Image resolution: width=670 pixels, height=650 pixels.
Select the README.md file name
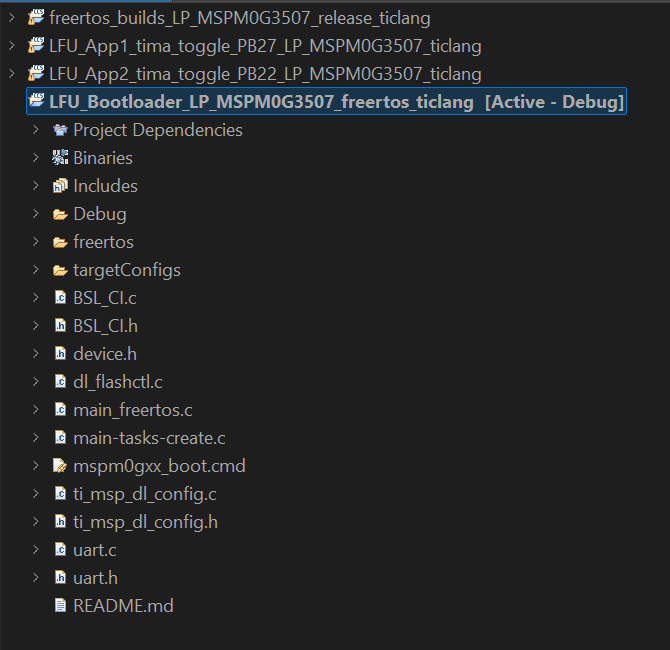(x=123, y=606)
